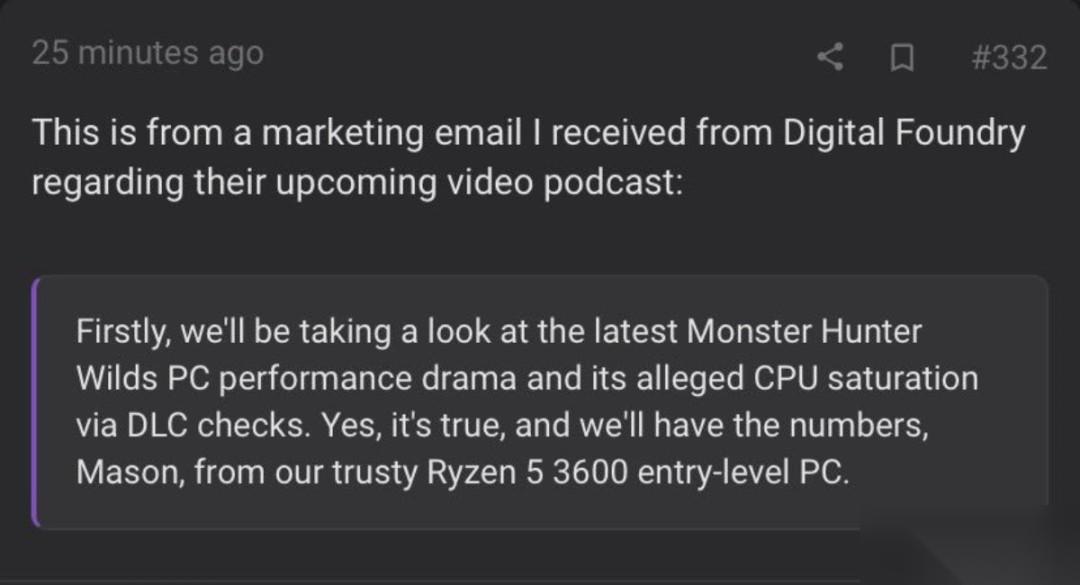The height and width of the screenshot is (585, 1080).
Task: Bookmark post #332
Action: [x=902, y=58]
